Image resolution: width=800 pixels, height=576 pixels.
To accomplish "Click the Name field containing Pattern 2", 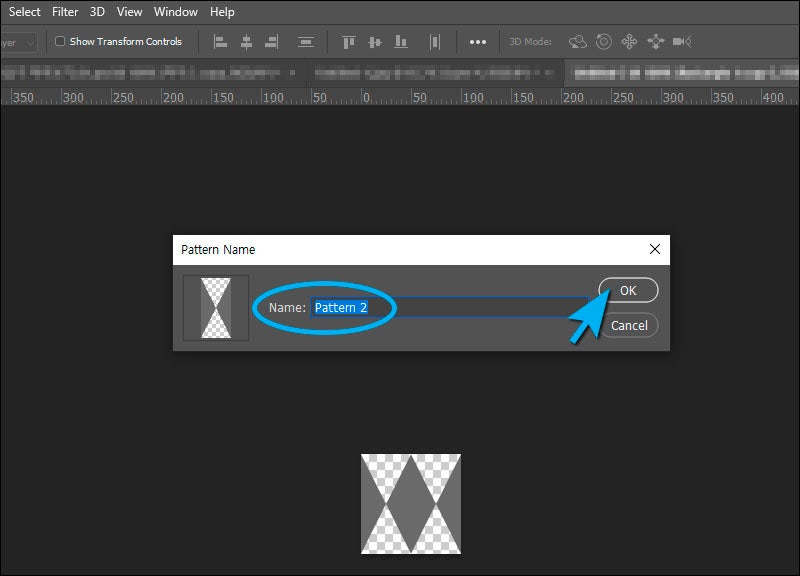I will [x=449, y=307].
